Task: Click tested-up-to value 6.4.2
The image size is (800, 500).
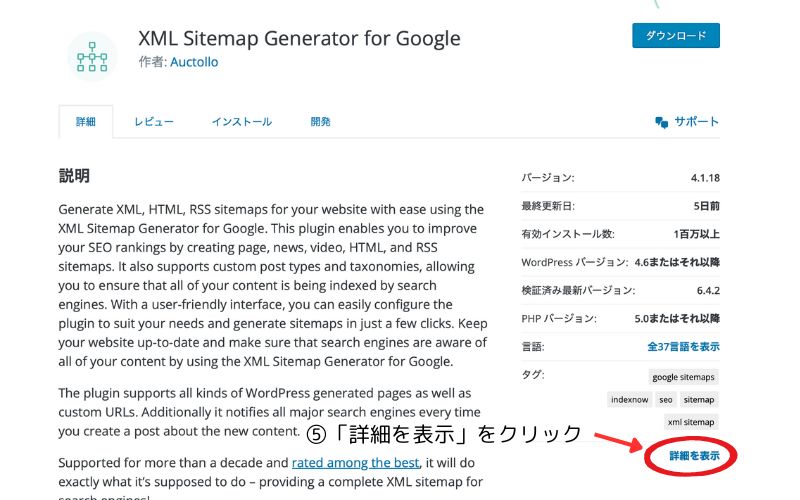Action: point(708,290)
